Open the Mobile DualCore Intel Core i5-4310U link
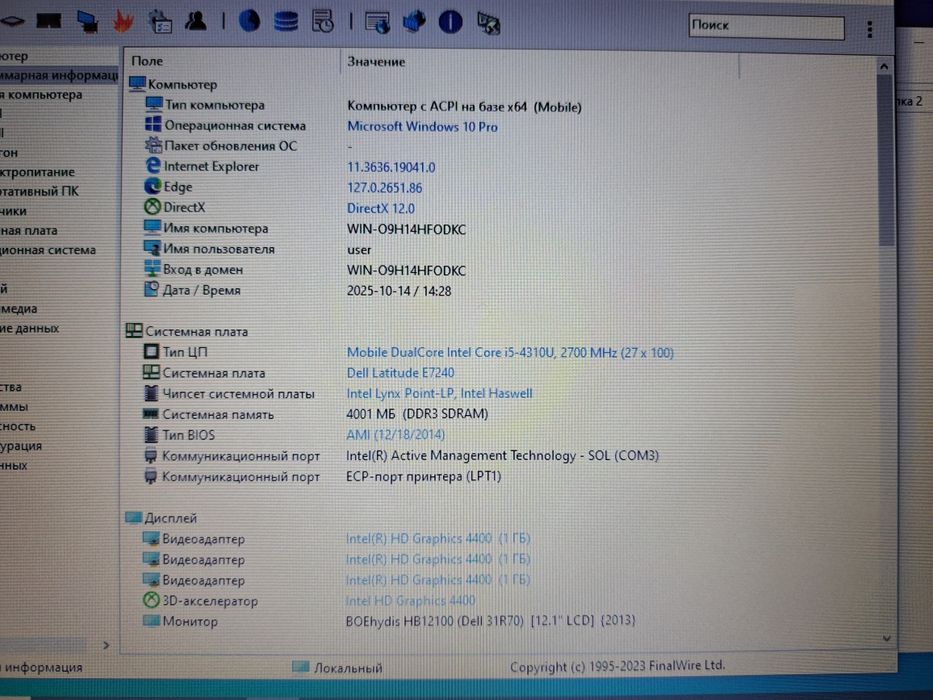The height and width of the screenshot is (700, 933). coord(510,352)
